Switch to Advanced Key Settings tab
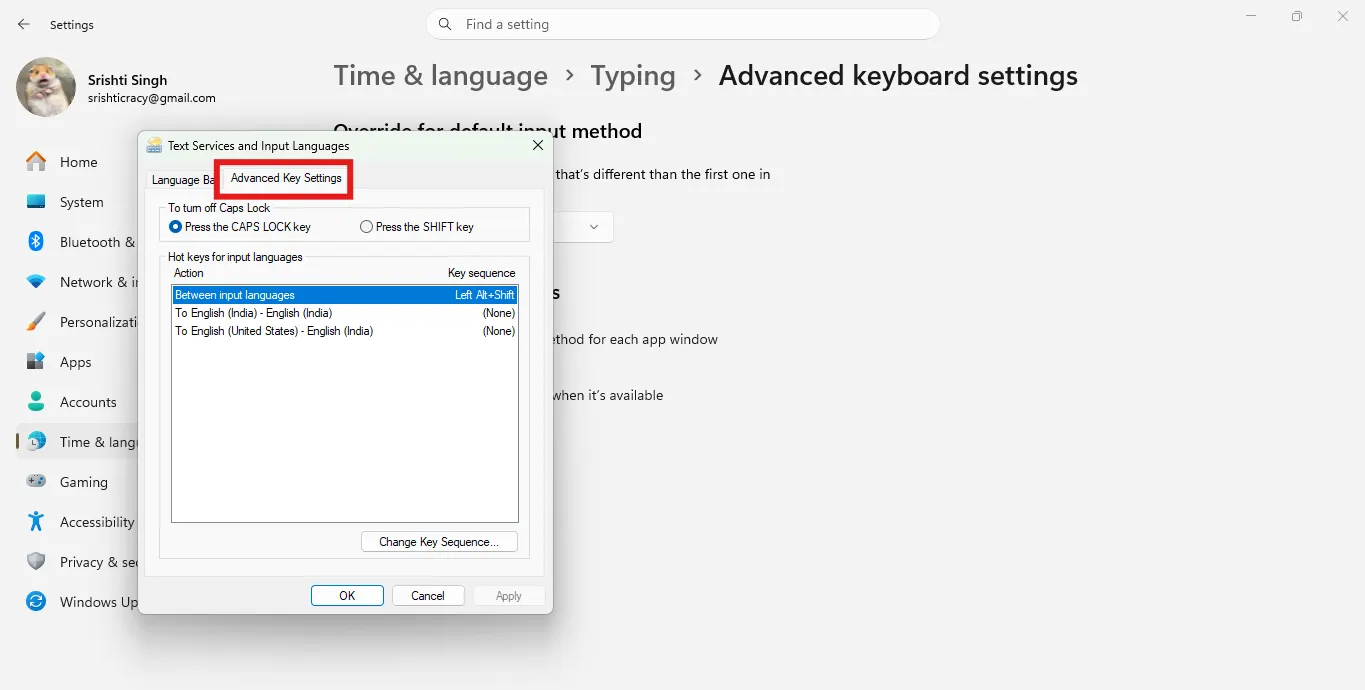Screen dimensions: 1365x690 pos(286,178)
